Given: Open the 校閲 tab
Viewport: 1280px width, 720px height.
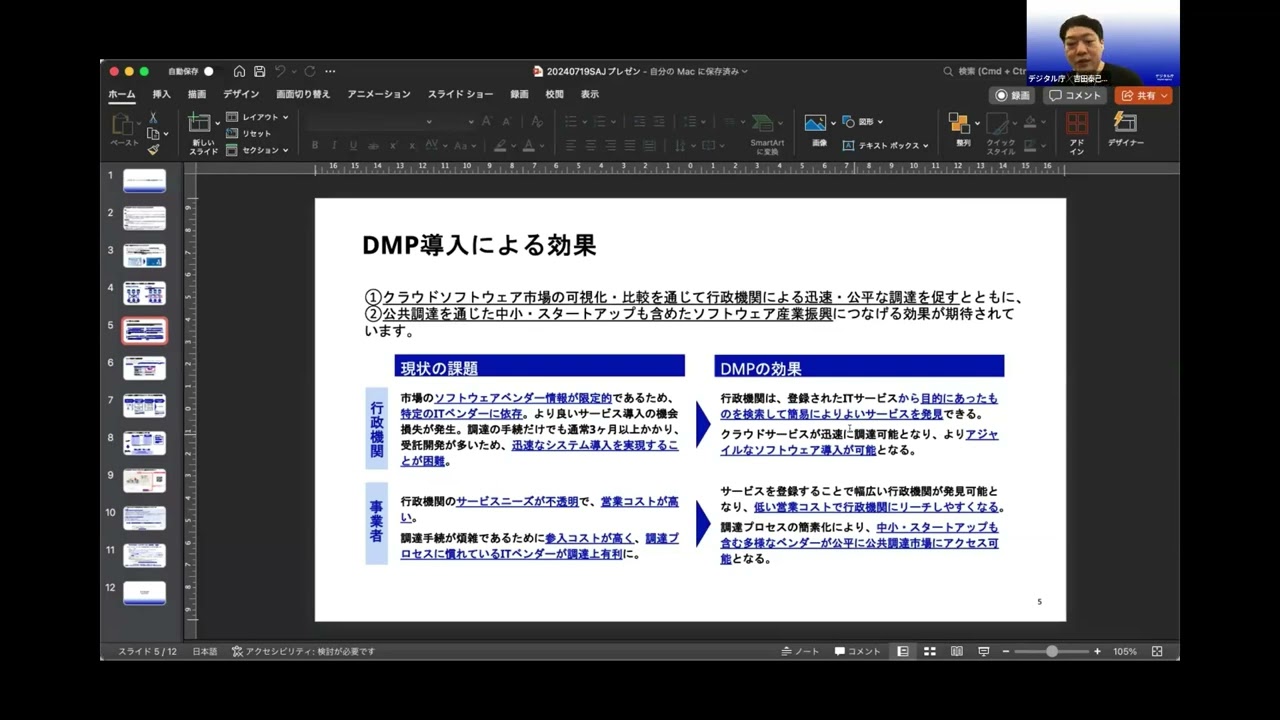Looking at the screenshot, I should tap(554, 94).
